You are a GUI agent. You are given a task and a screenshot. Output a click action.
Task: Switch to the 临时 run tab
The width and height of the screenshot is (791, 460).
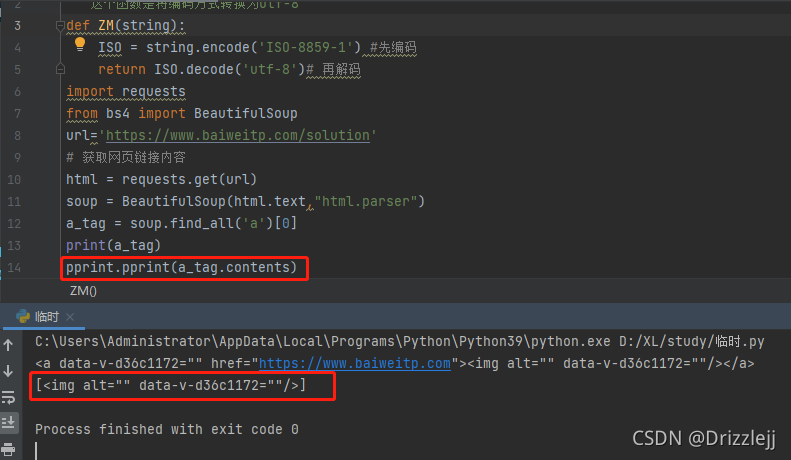point(46,317)
